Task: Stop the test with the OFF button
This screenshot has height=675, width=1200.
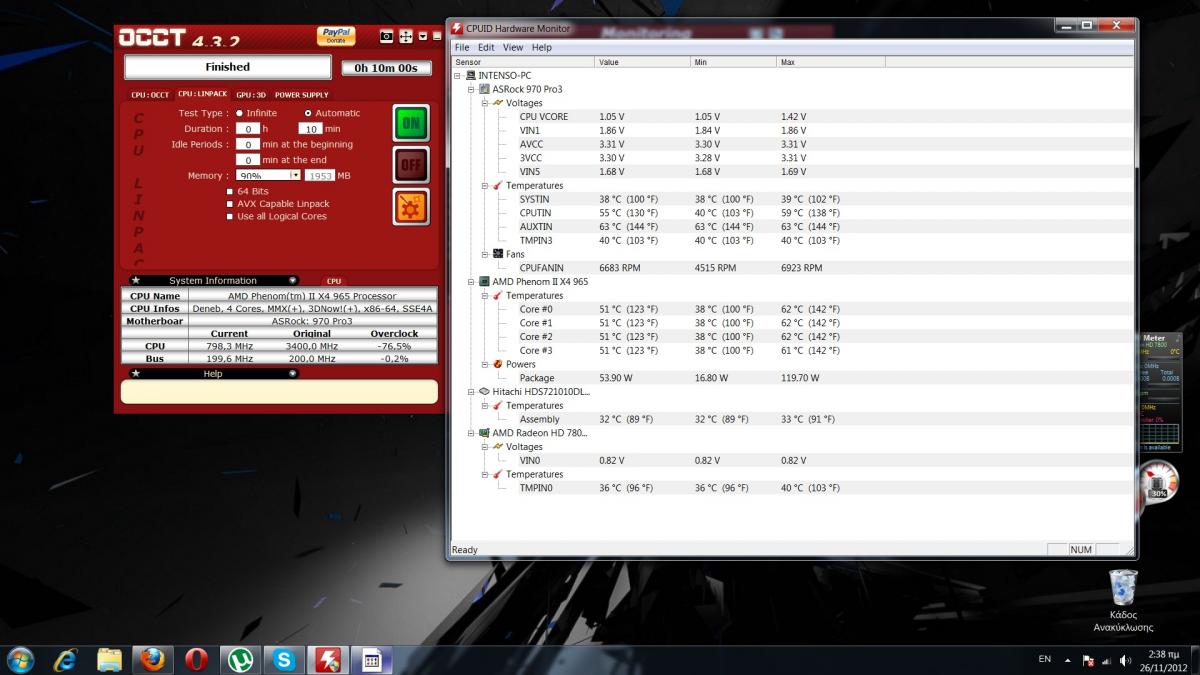Action: pos(411,164)
